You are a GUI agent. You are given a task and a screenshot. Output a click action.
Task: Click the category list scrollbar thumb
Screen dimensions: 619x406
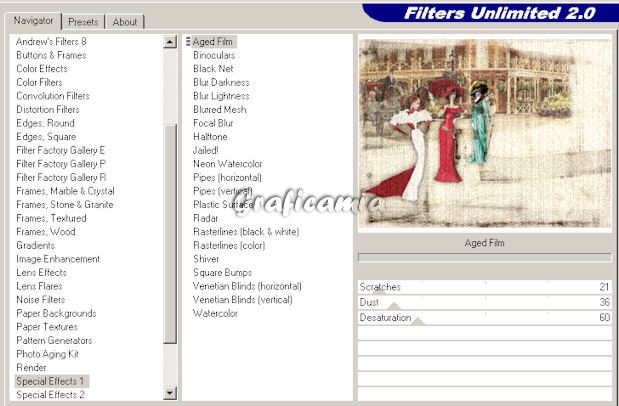pyautogui.click(x=170, y=234)
